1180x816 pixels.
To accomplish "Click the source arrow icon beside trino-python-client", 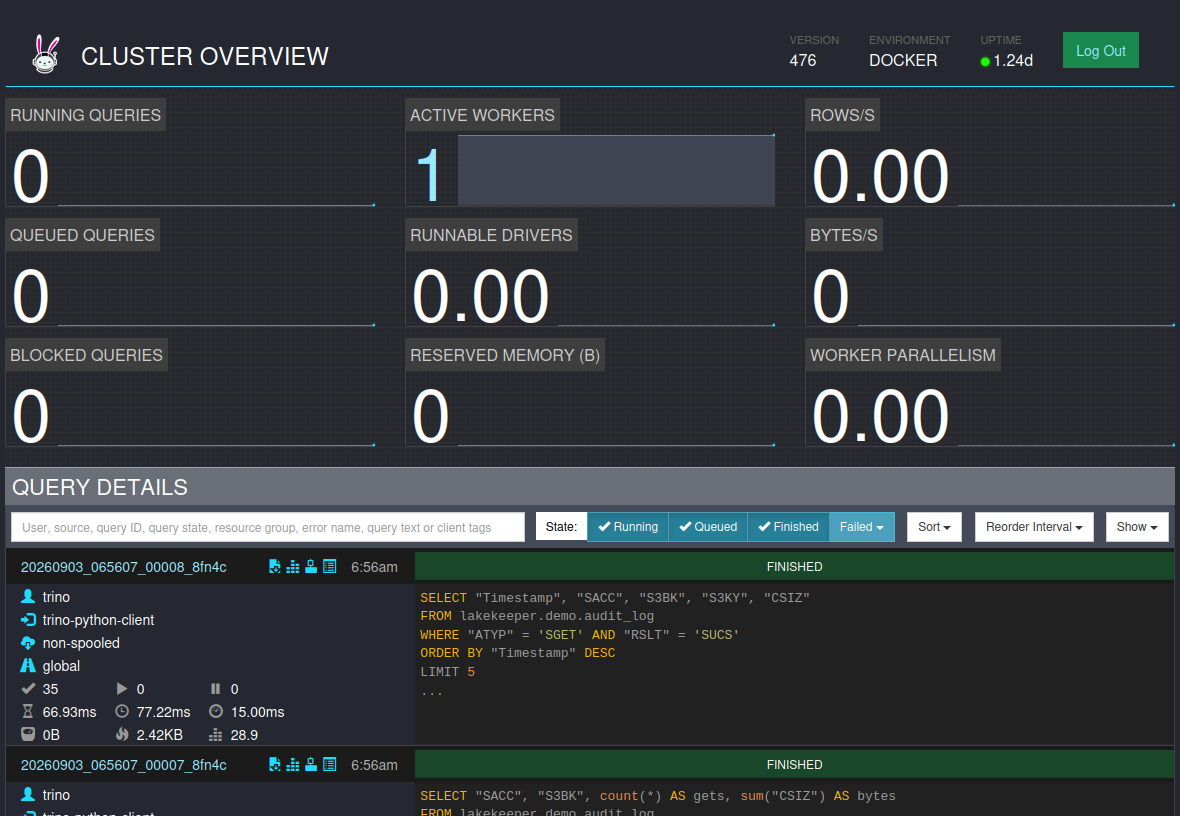I will (x=28, y=620).
